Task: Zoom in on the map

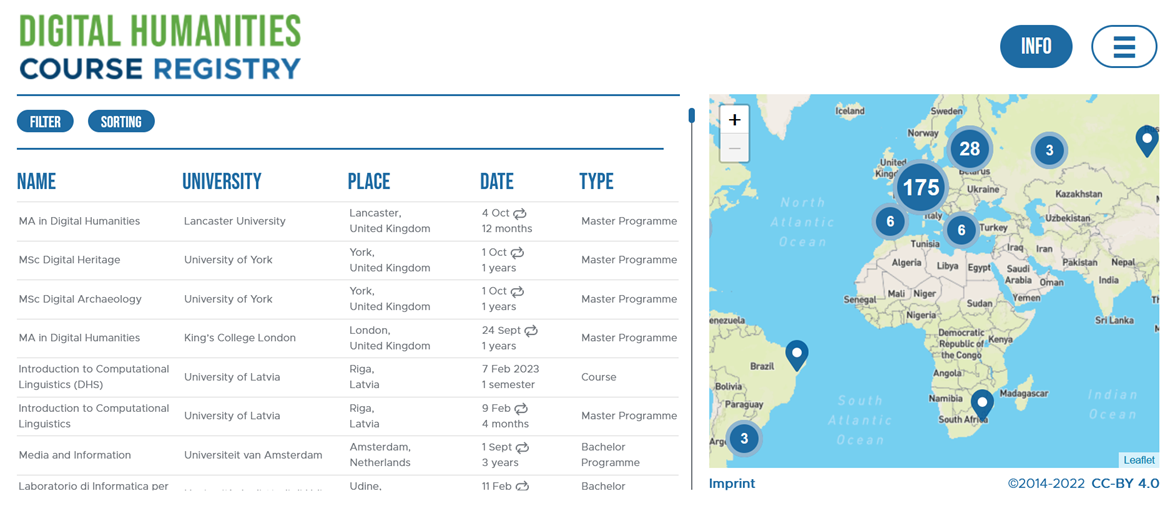Action: click(734, 120)
